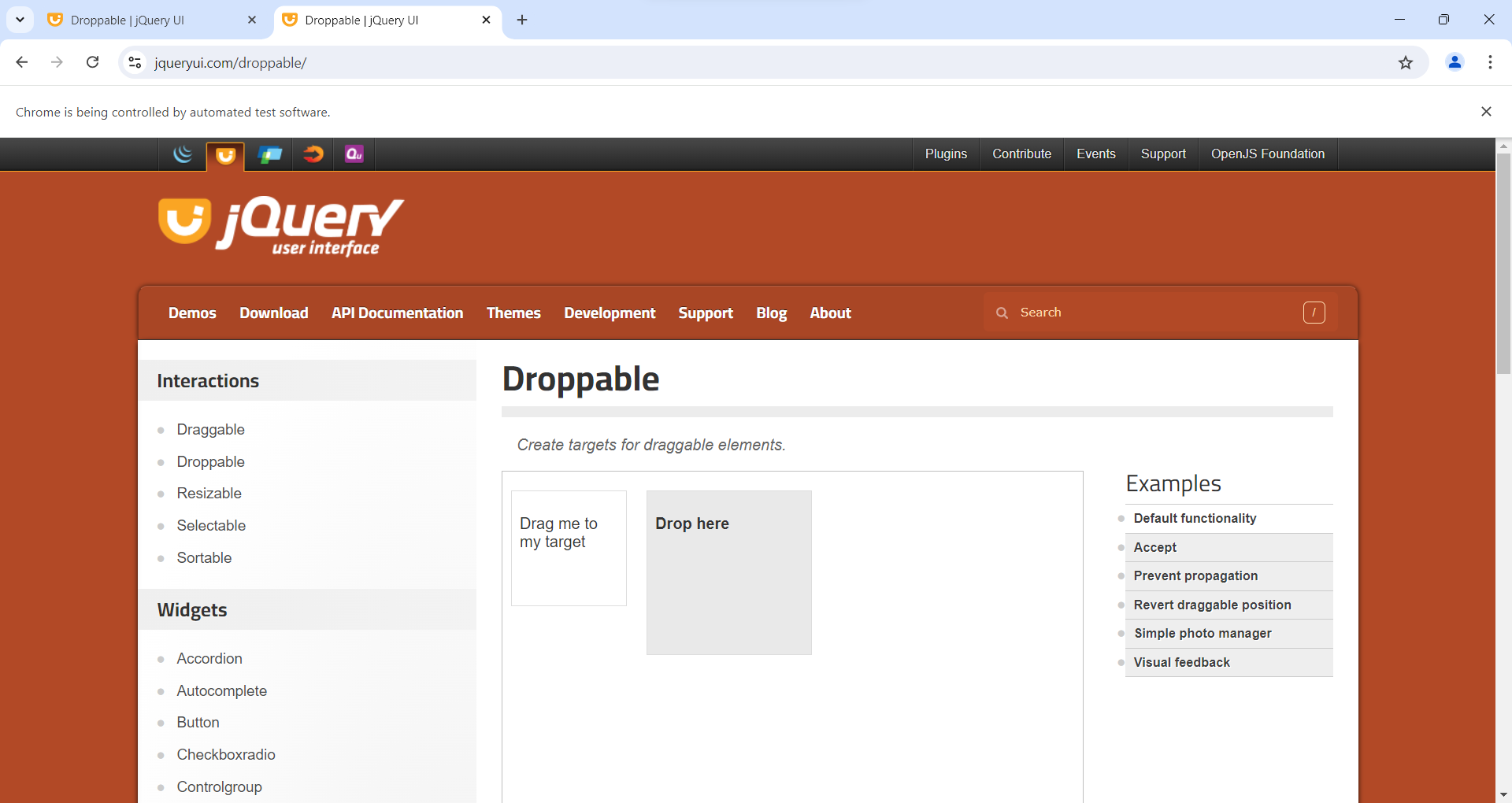
Task: Open the site info control next to the URL
Action: coord(134,63)
